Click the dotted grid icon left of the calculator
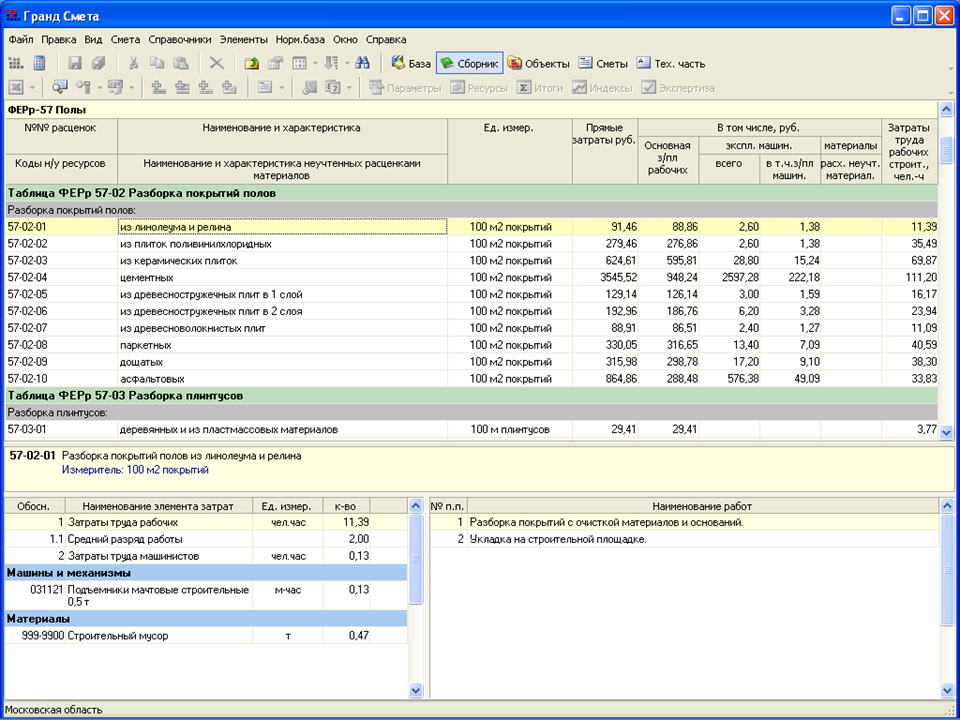The height and width of the screenshot is (720, 960). click(x=16, y=63)
